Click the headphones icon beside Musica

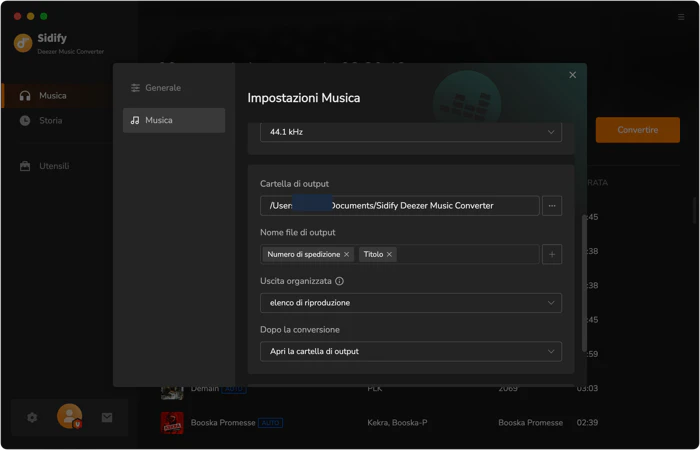click(x=25, y=96)
